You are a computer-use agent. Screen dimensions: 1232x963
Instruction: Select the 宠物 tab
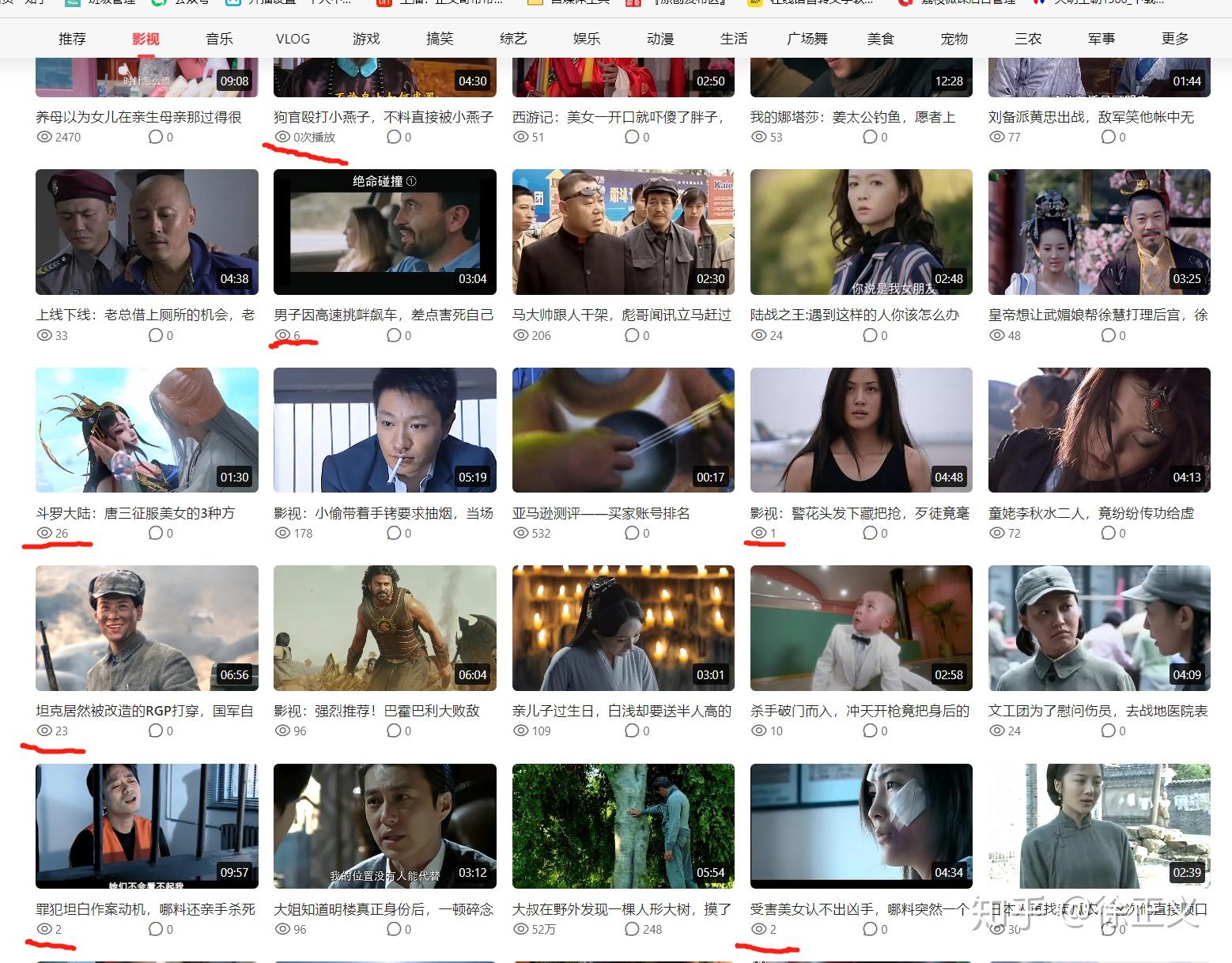coord(954,39)
